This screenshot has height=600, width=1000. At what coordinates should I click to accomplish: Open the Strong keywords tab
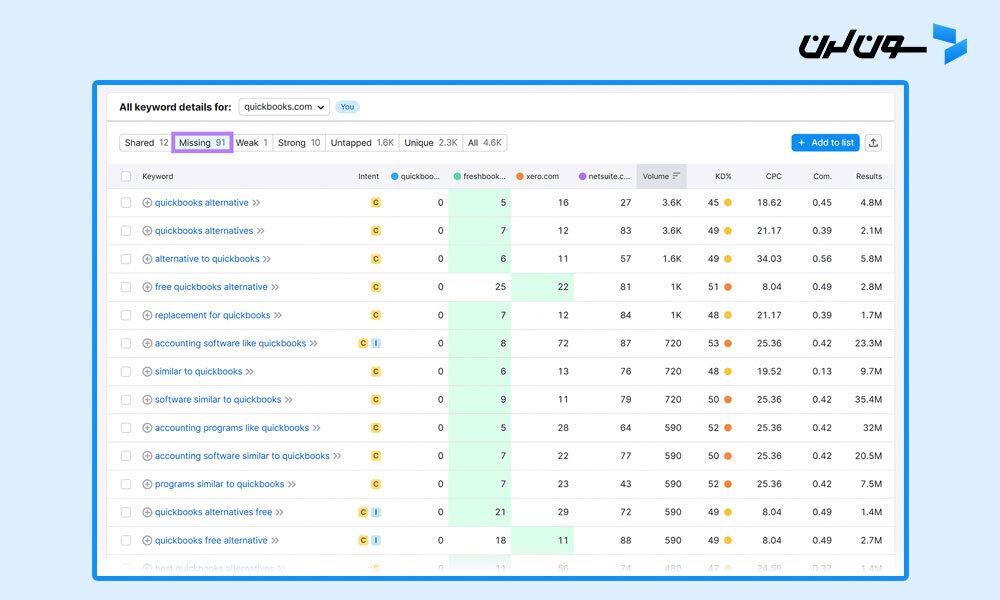[x=299, y=143]
